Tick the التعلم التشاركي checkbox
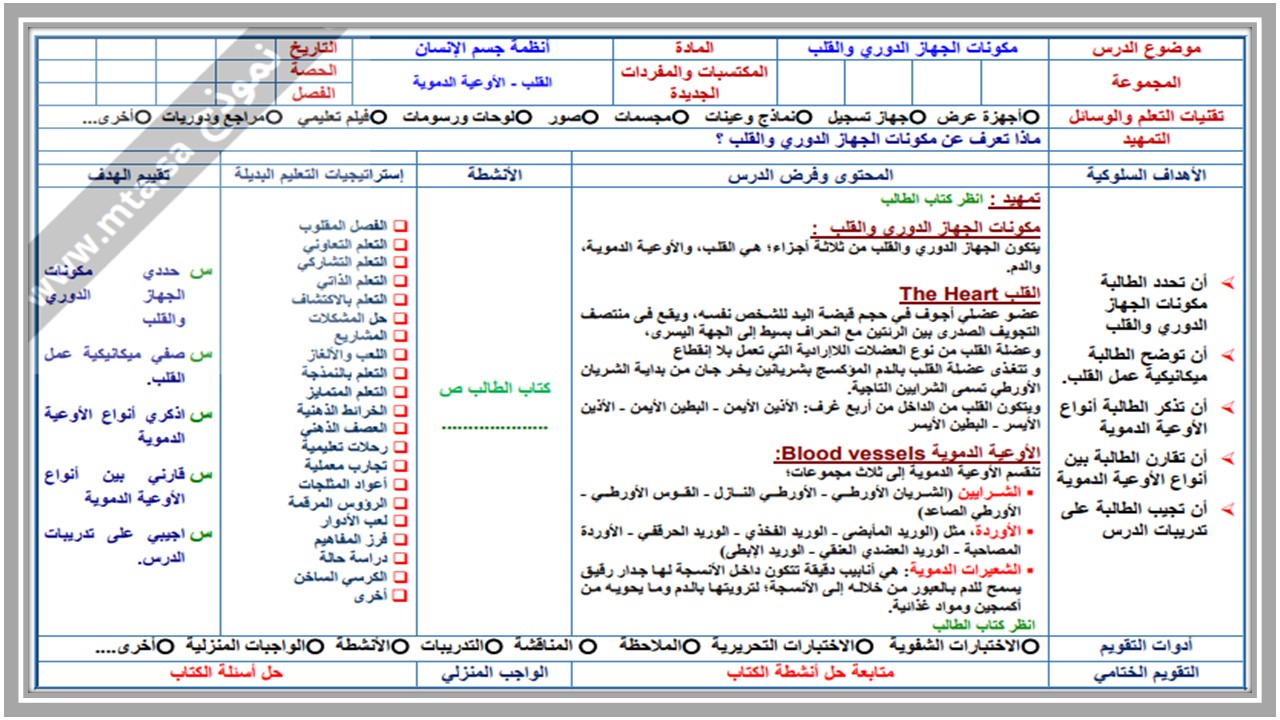The width and height of the screenshot is (1280, 720). coord(400,264)
